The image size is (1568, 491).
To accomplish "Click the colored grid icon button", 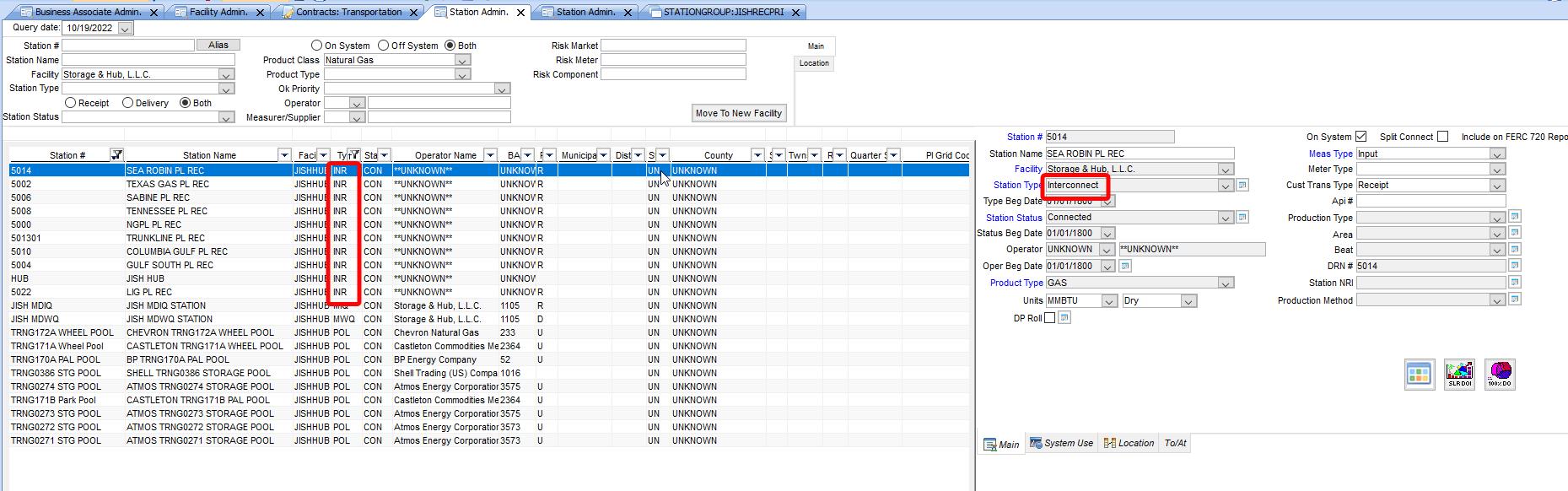I will pos(1420,374).
